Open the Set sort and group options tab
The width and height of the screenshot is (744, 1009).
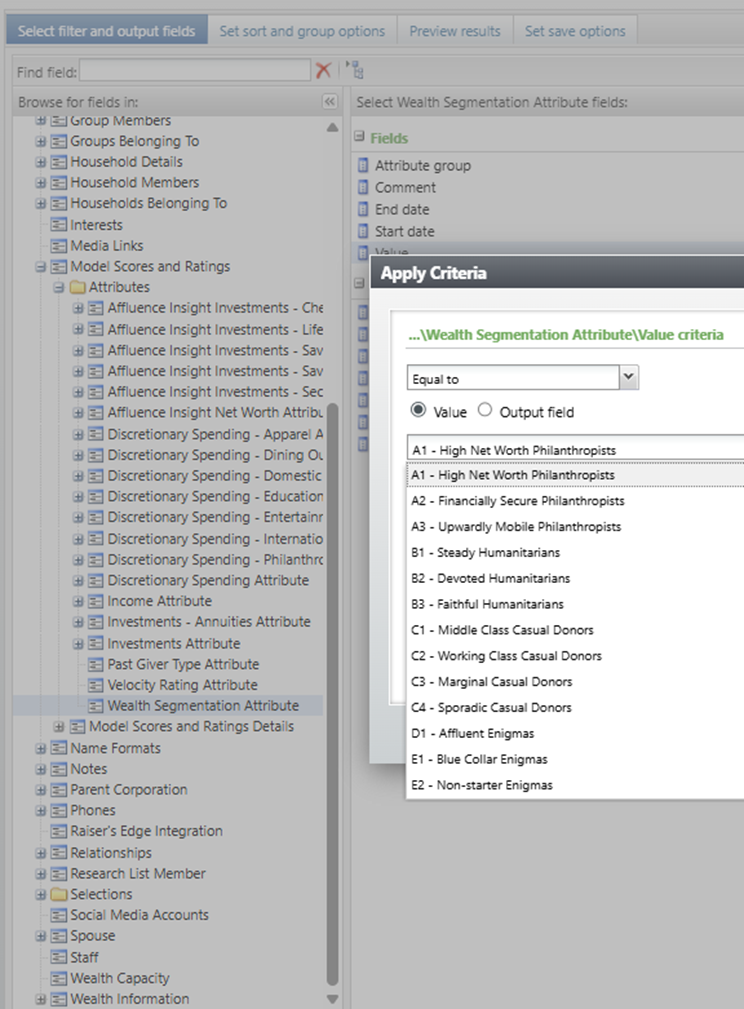pos(302,30)
